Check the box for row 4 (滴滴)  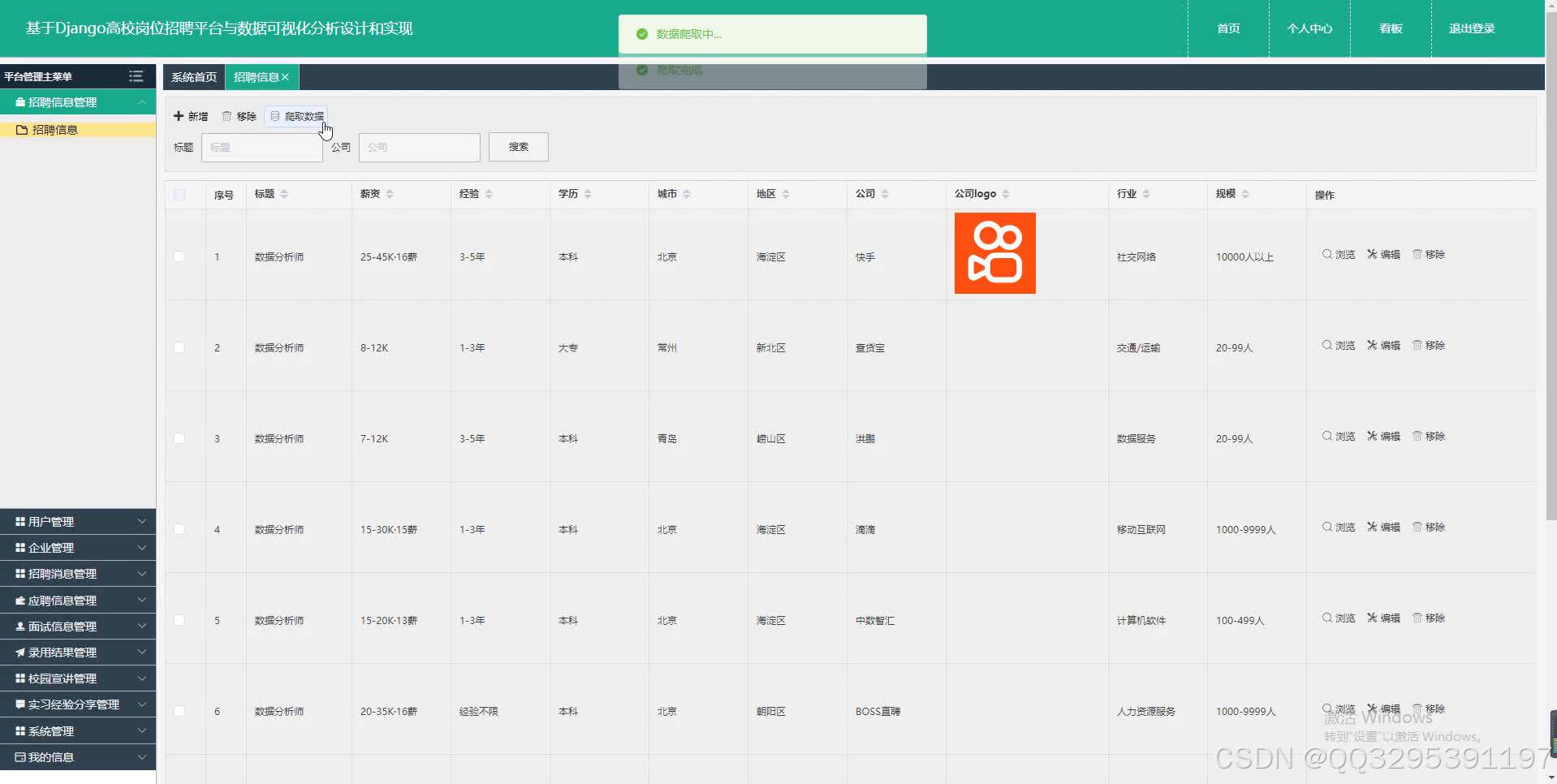pyautogui.click(x=179, y=529)
